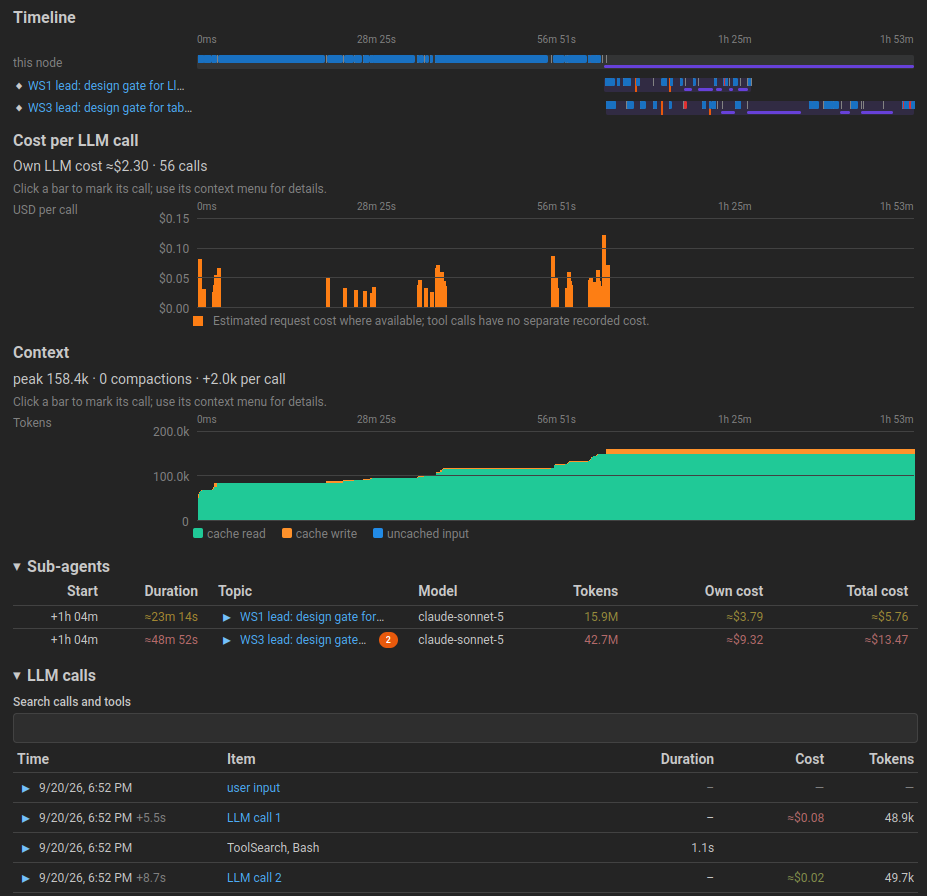Open the LLM call 2 link
The width and height of the screenshot is (927, 896).
[254, 877]
